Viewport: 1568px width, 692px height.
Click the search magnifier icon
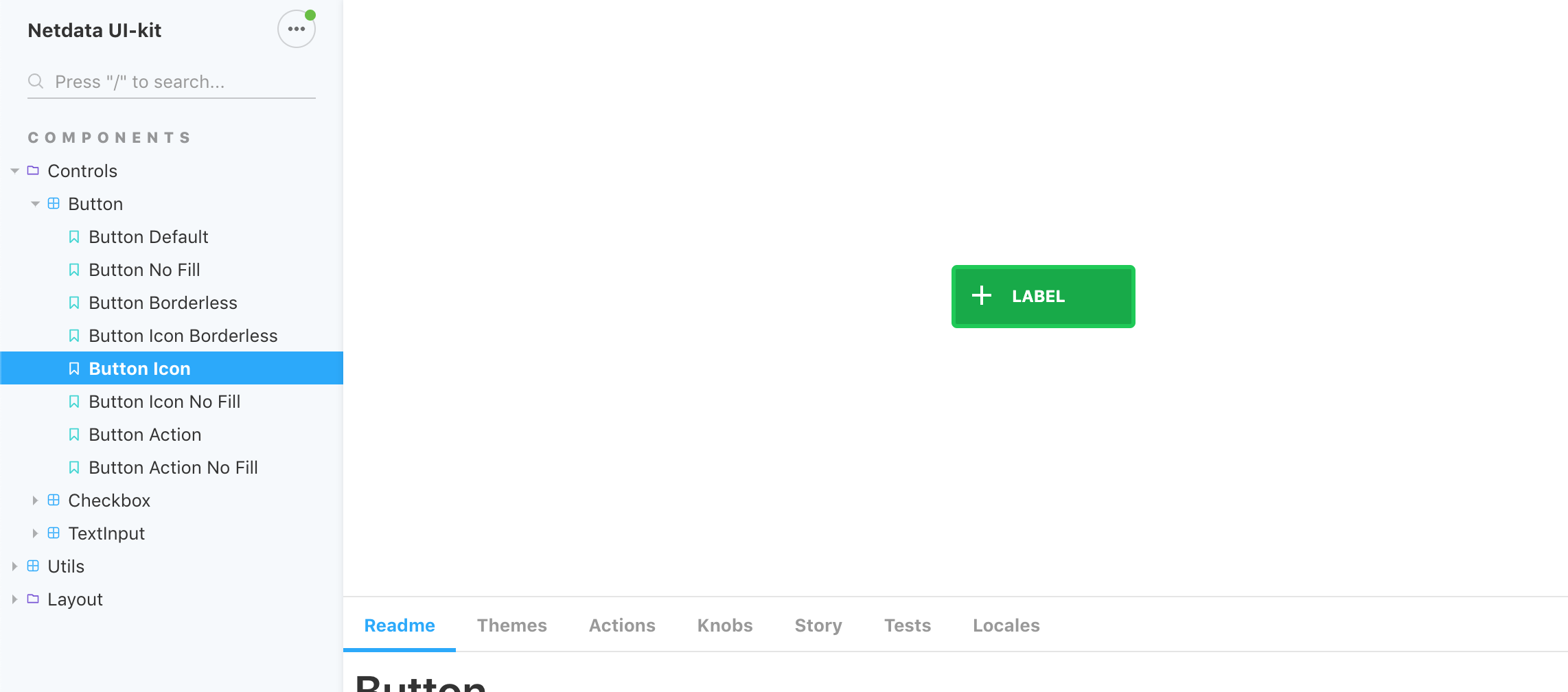(36, 81)
